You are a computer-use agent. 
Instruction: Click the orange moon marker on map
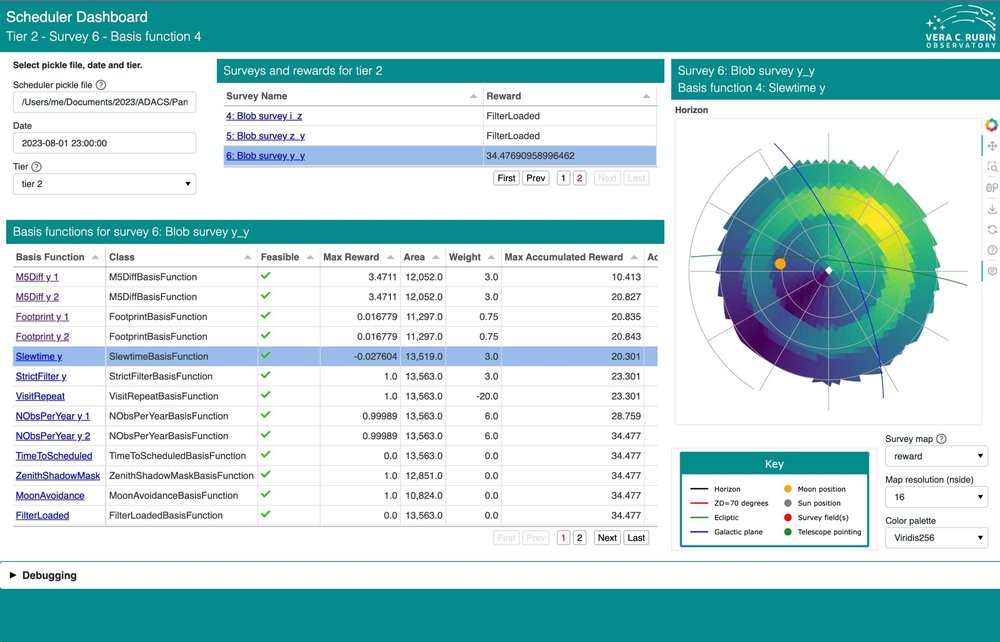point(780,263)
